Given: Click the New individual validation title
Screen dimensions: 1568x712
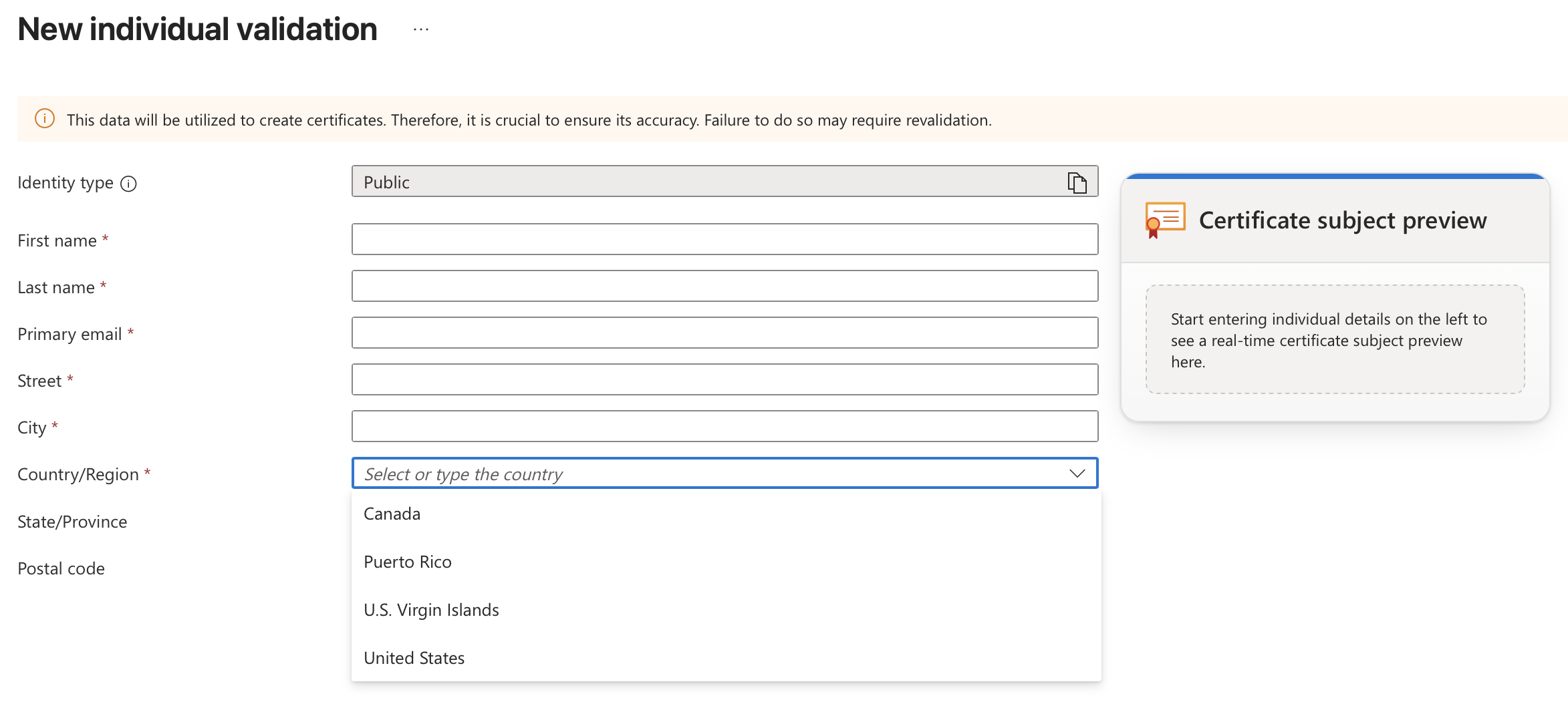Looking at the screenshot, I should point(197,29).
